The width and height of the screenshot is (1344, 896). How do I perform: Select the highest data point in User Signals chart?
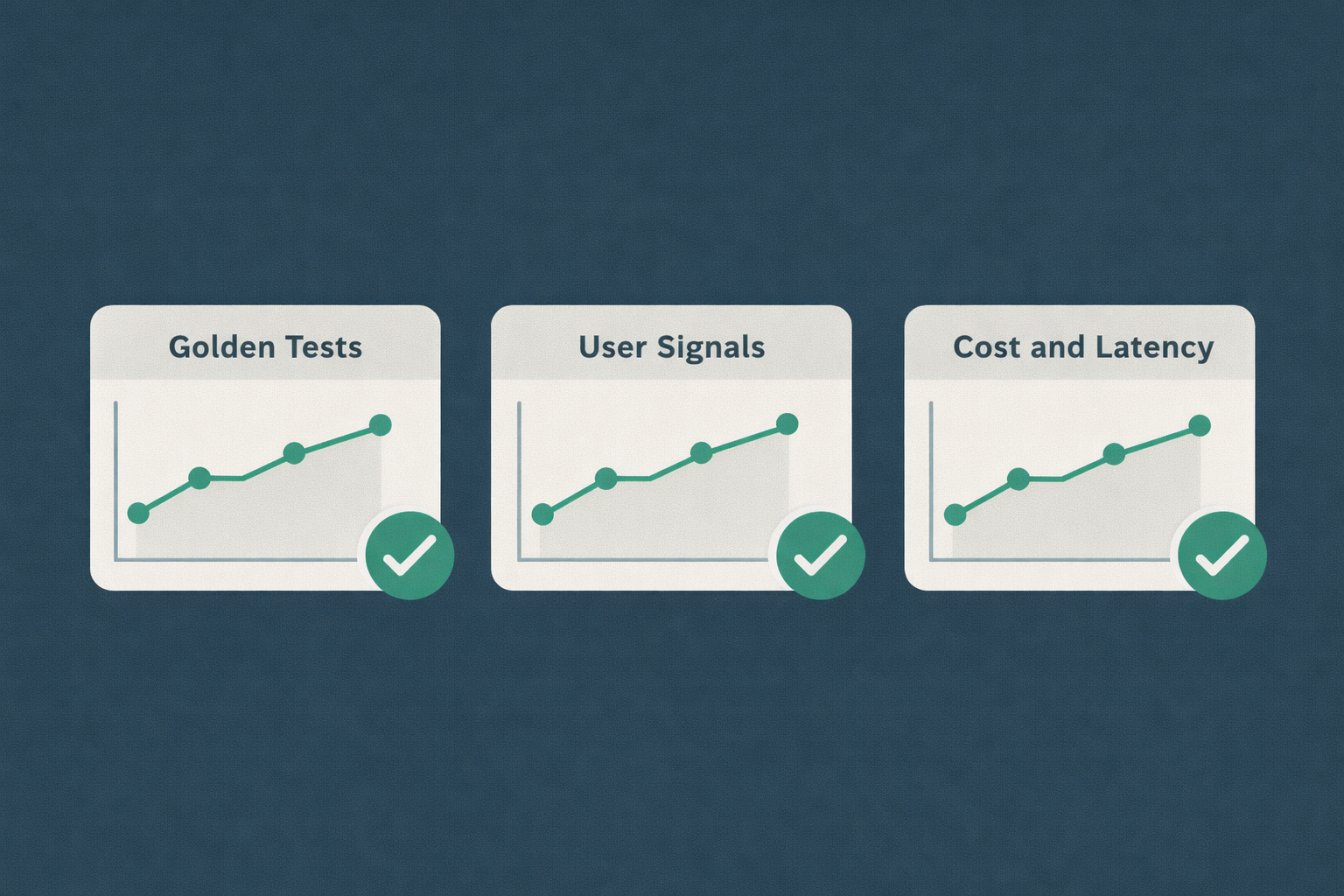(787, 424)
